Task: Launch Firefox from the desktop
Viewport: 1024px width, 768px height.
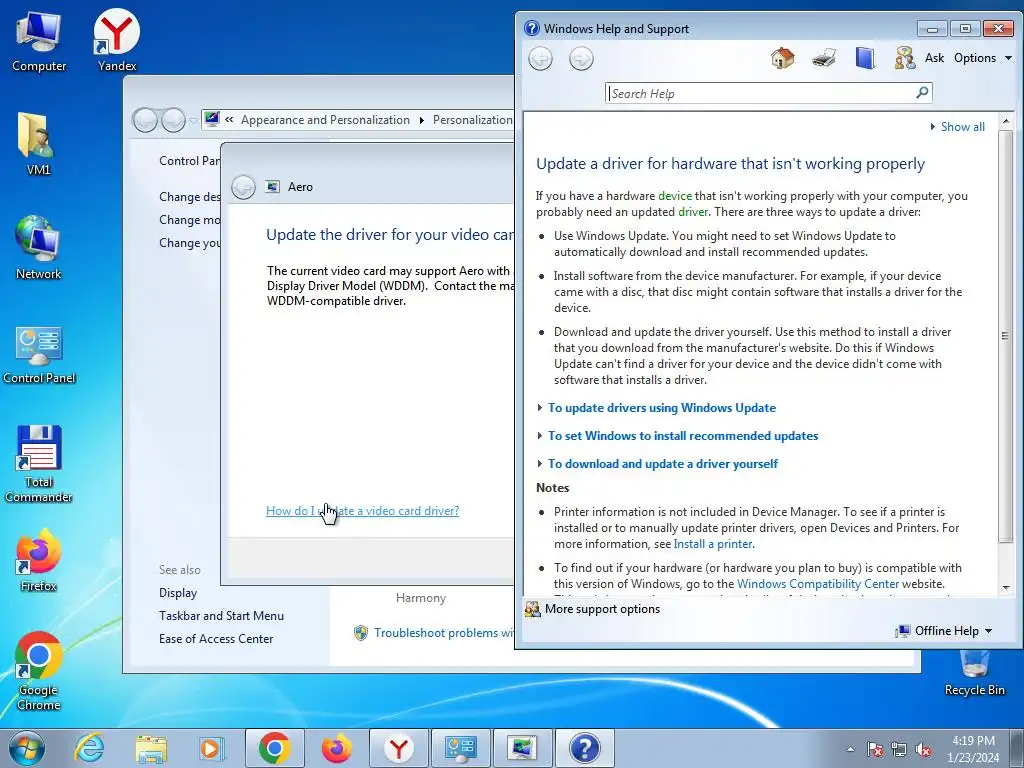Action: pyautogui.click(x=39, y=560)
